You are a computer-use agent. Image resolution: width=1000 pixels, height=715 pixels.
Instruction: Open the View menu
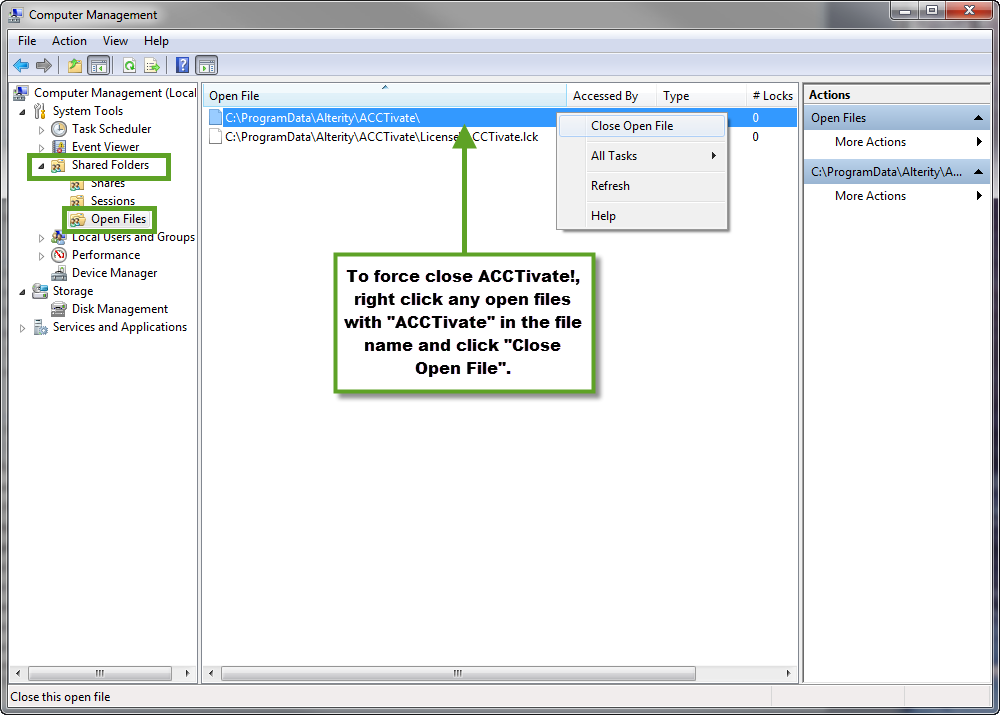(x=115, y=41)
